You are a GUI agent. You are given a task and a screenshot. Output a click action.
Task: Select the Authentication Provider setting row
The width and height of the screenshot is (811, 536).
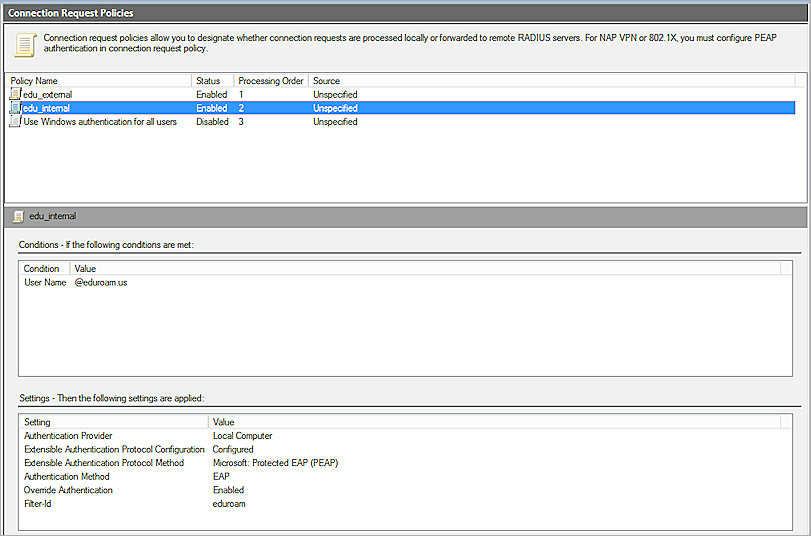[68, 436]
